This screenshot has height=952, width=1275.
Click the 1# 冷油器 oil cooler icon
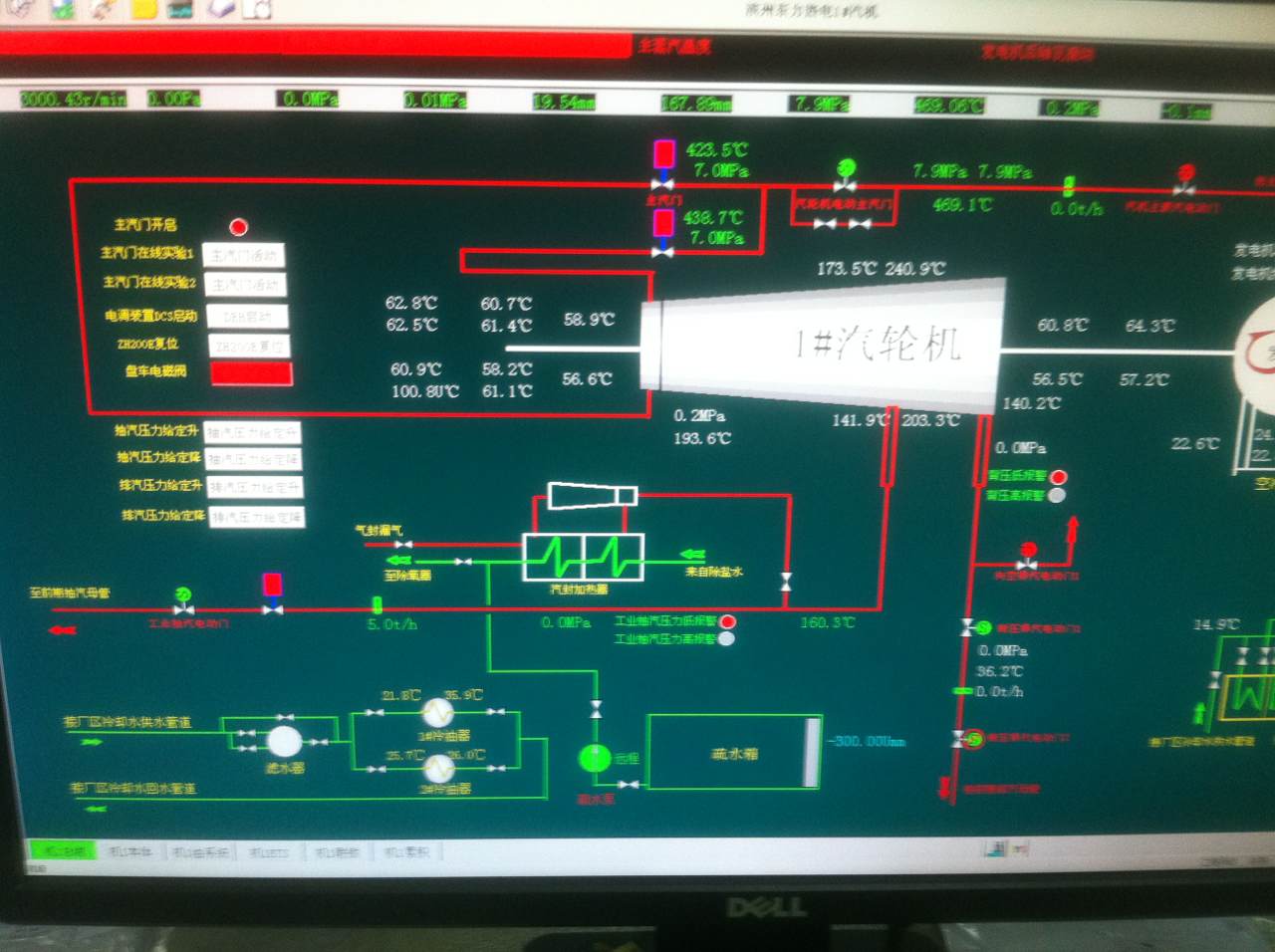437,712
